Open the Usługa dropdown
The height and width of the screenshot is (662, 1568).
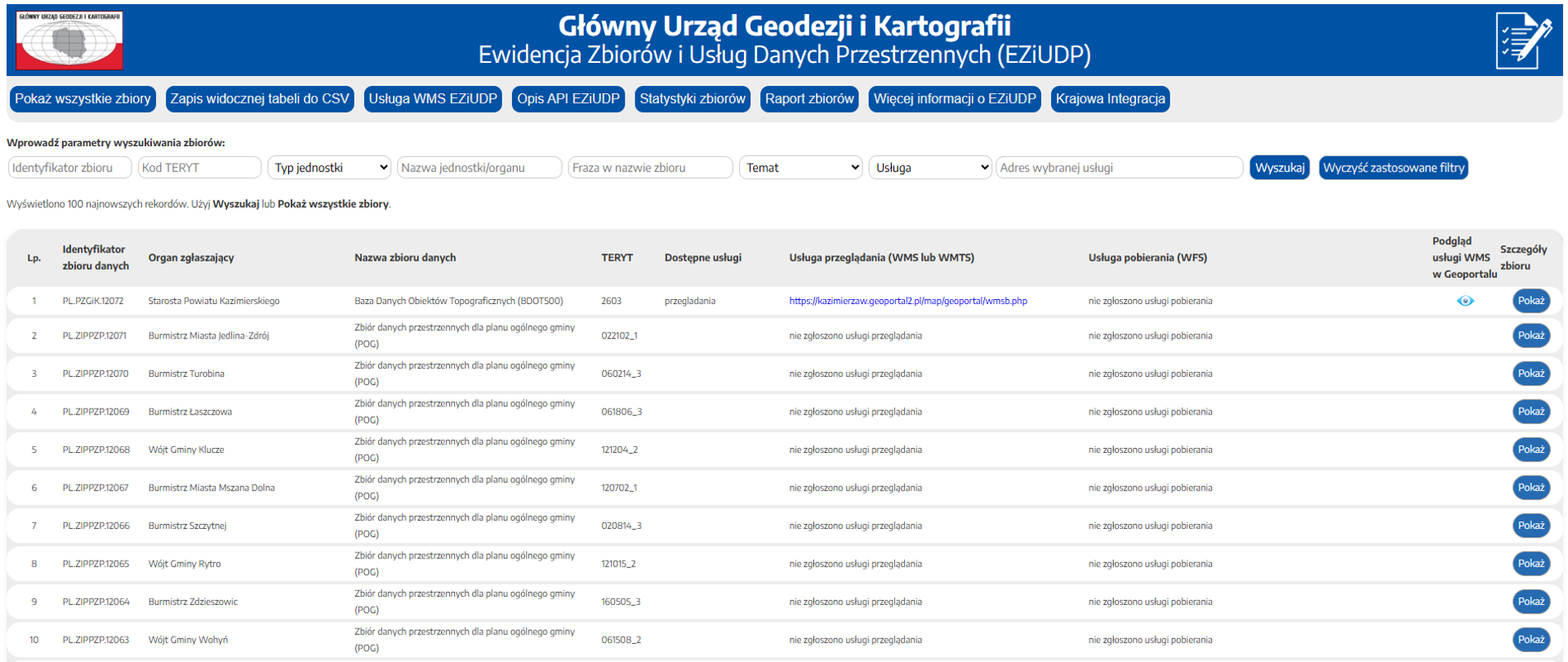click(x=930, y=168)
